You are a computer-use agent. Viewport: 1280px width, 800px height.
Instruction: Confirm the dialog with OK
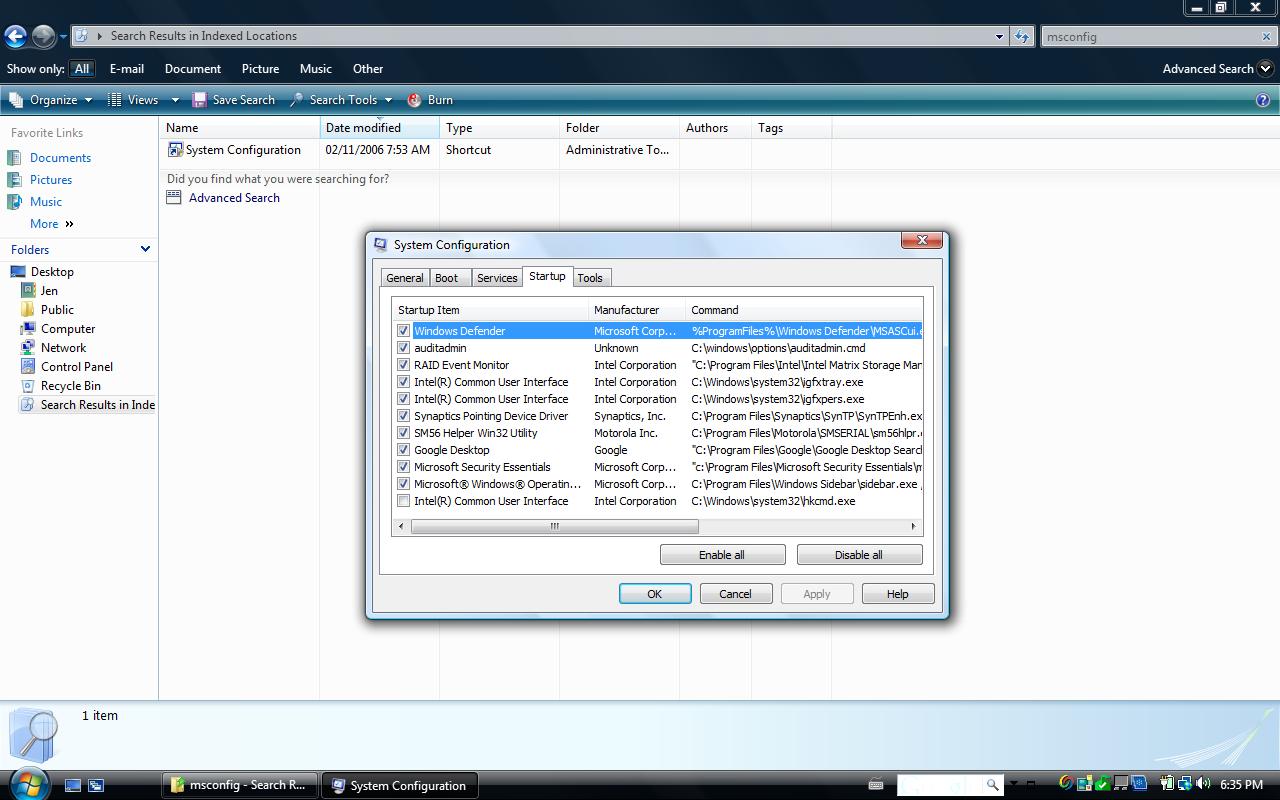(655, 594)
